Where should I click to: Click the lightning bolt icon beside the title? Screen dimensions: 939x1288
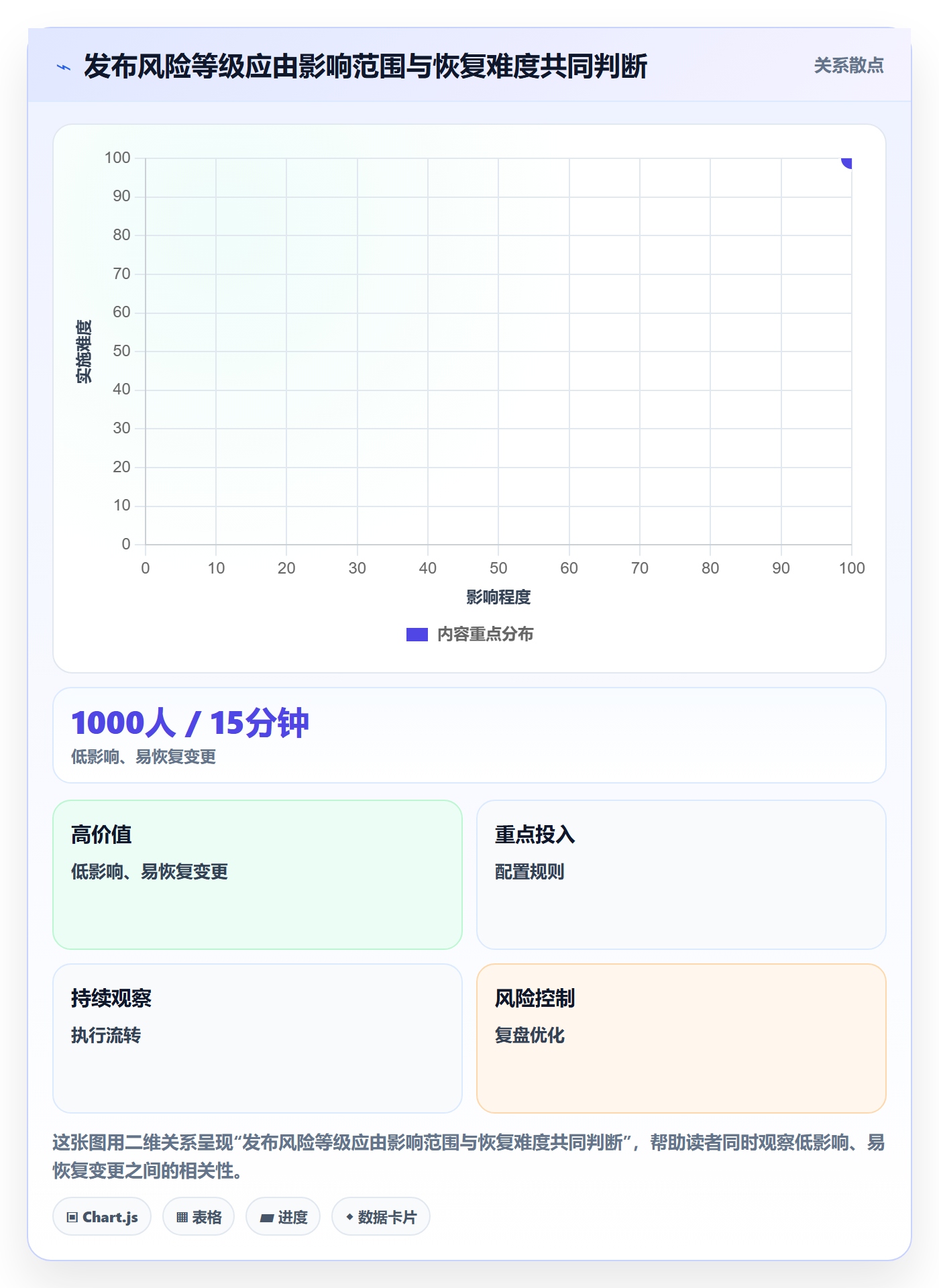tap(64, 67)
